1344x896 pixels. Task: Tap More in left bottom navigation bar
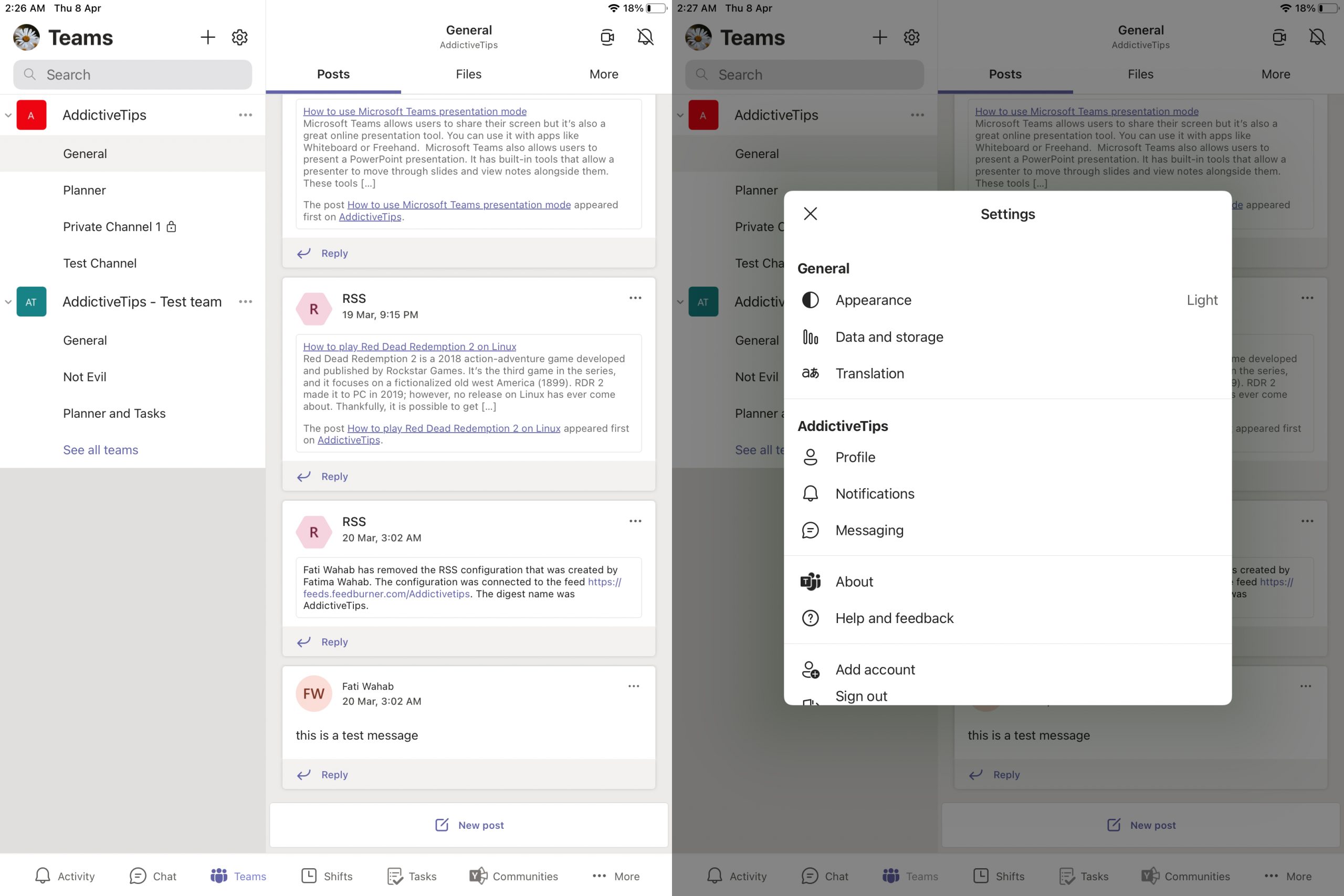616,876
